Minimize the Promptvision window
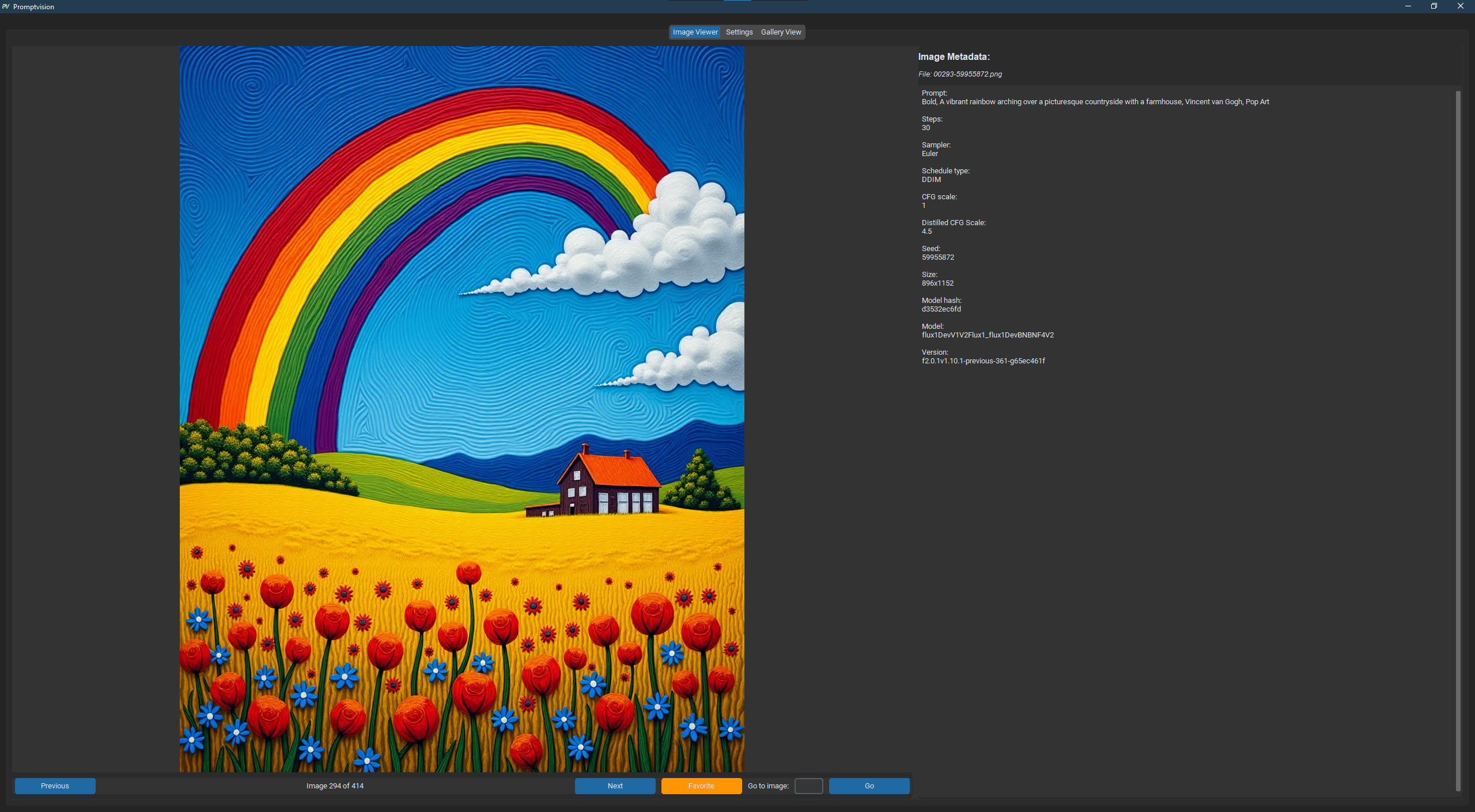This screenshot has width=1475, height=812. point(1408,6)
